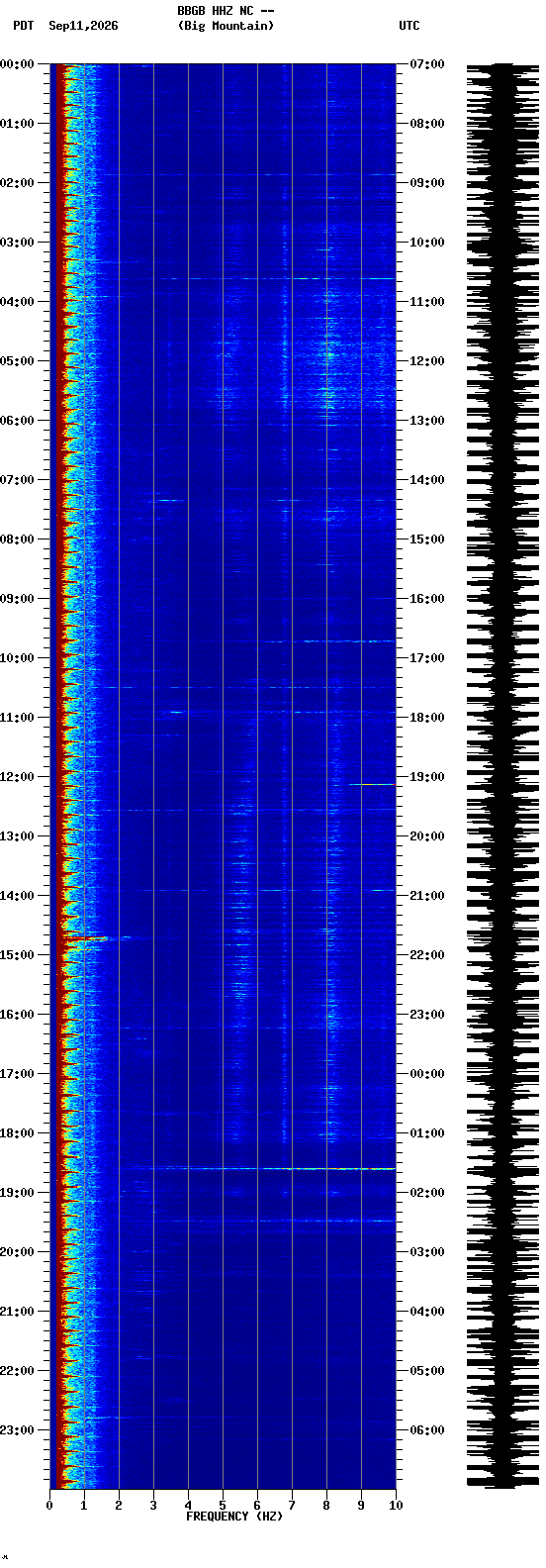Viewport: 546px width, 1568px height.
Task: Click PDT time label '00:00'
Action: tap(17, 64)
